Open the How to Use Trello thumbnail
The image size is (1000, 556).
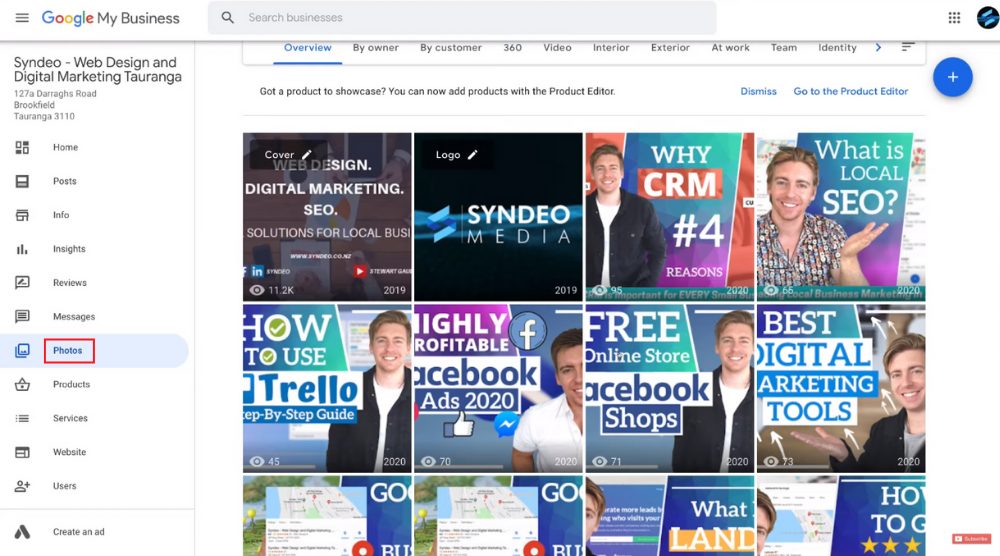pos(327,388)
